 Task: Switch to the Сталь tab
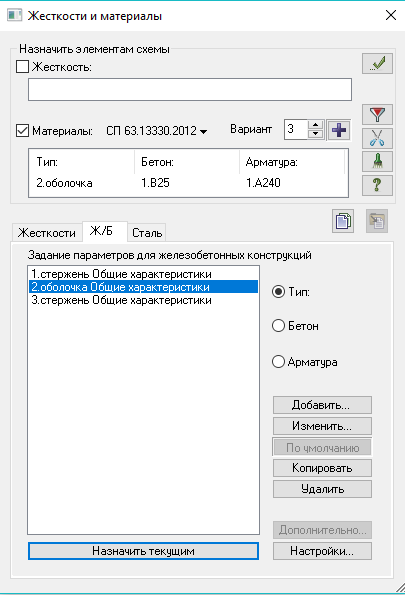coord(147,233)
